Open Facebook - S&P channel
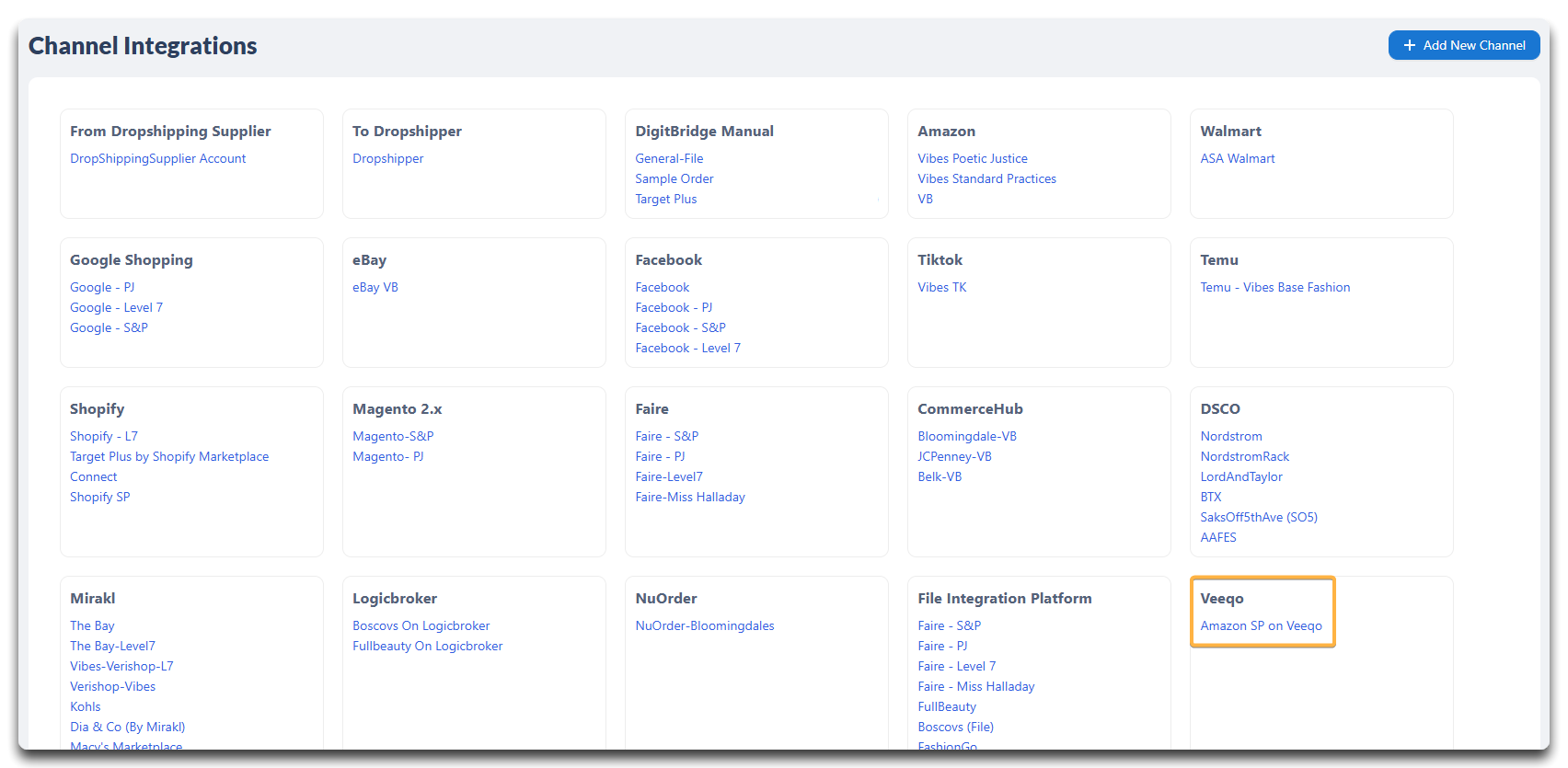The height and width of the screenshot is (768, 1568). click(x=681, y=327)
